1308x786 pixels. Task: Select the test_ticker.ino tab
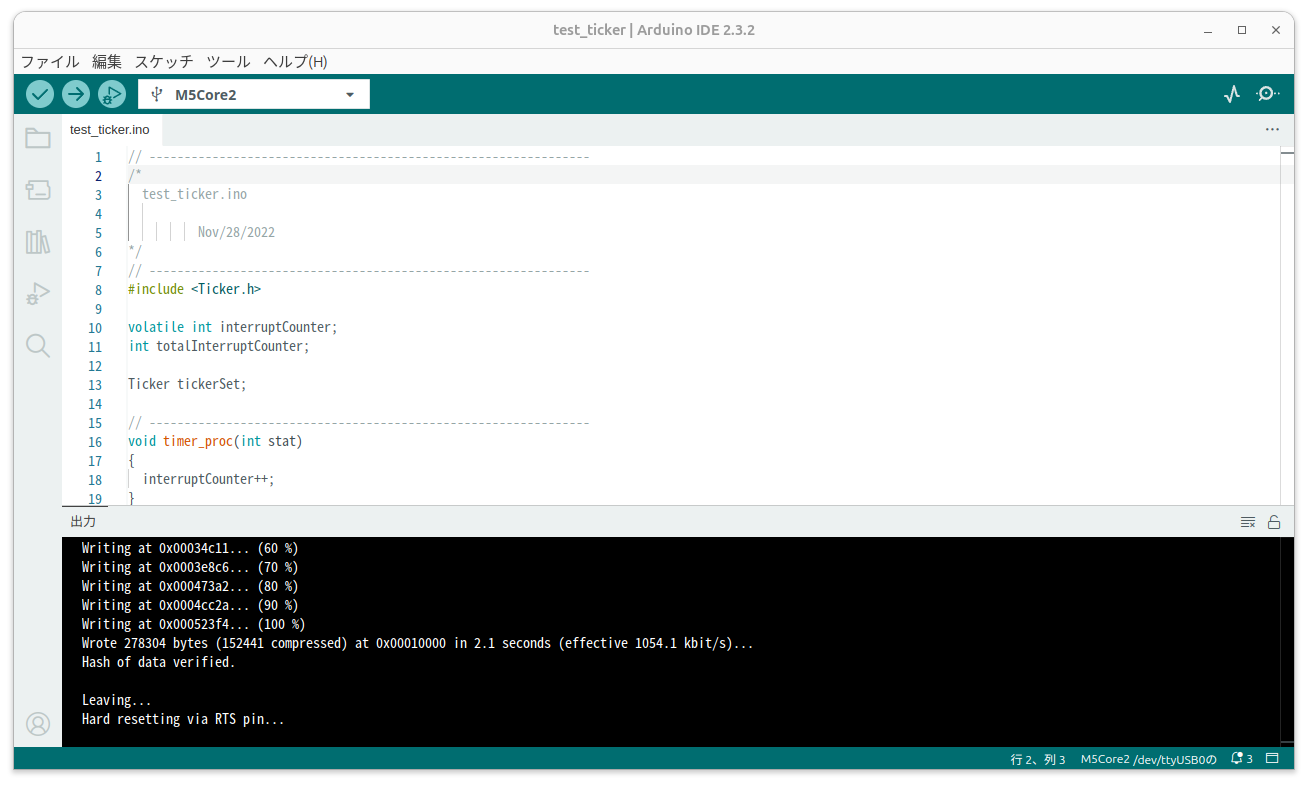[109, 129]
